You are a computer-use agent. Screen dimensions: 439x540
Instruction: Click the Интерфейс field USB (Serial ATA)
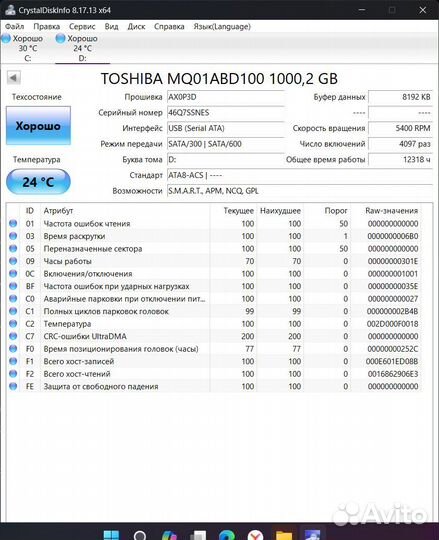(x=226, y=128)
